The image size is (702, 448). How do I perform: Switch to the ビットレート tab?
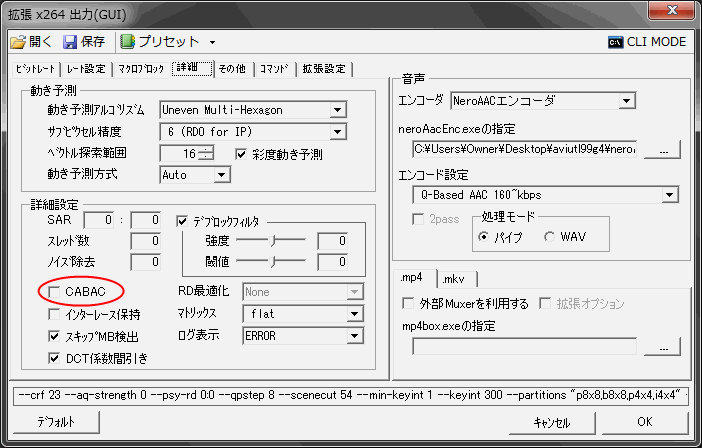click(x=35, y=69)
